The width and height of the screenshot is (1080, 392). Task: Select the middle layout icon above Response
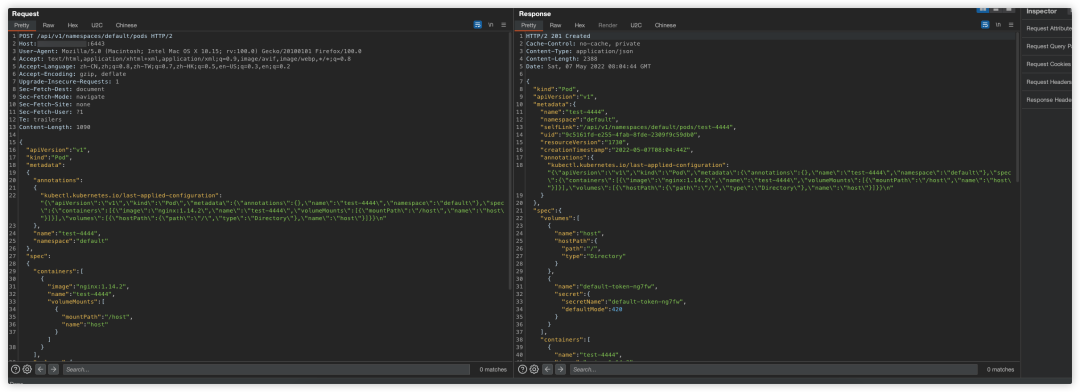[997, 10]
